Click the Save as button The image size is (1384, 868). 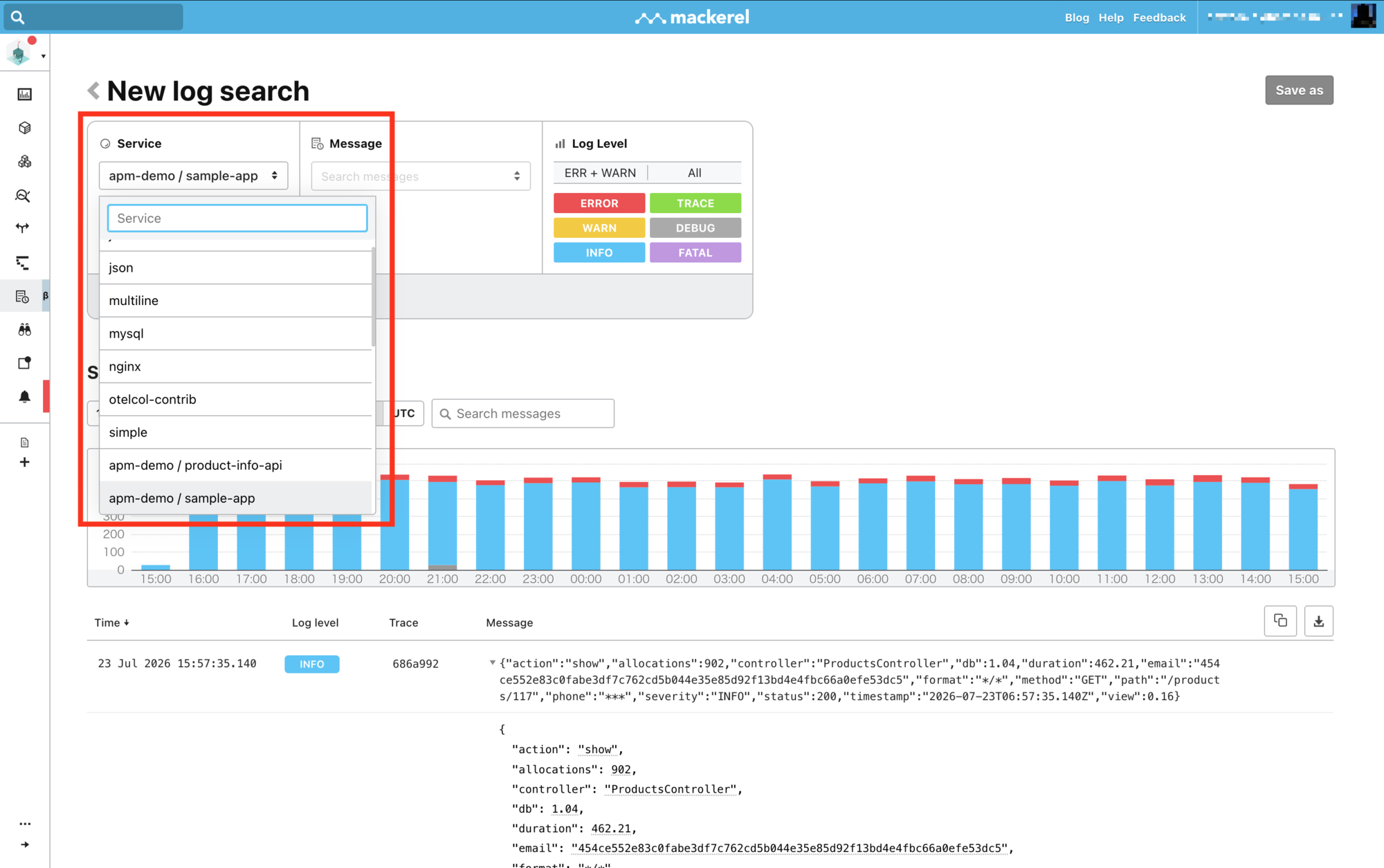[x=1299, y=90]
